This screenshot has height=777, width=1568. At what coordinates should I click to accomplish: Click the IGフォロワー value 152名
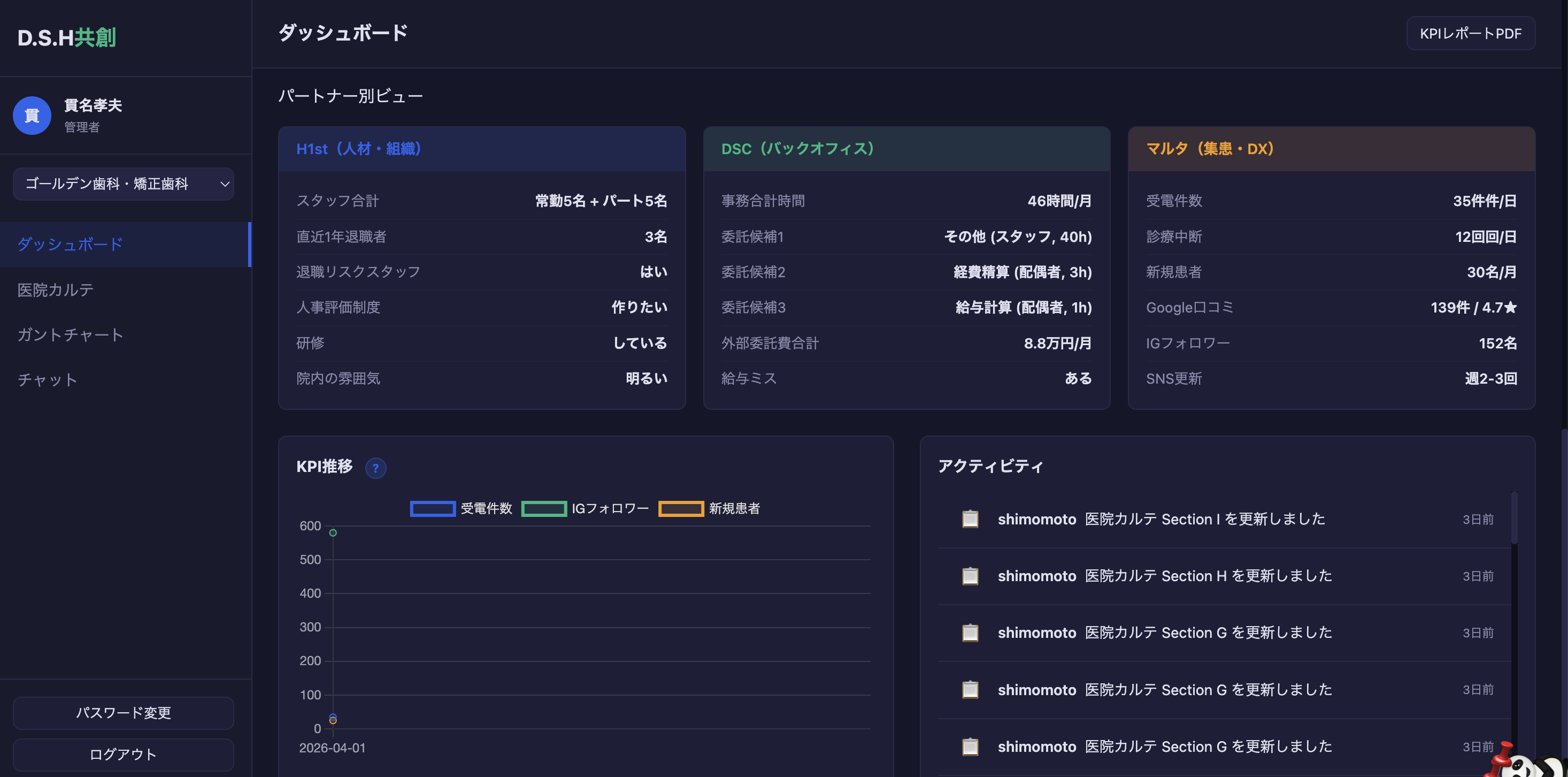click(1497, 343)
